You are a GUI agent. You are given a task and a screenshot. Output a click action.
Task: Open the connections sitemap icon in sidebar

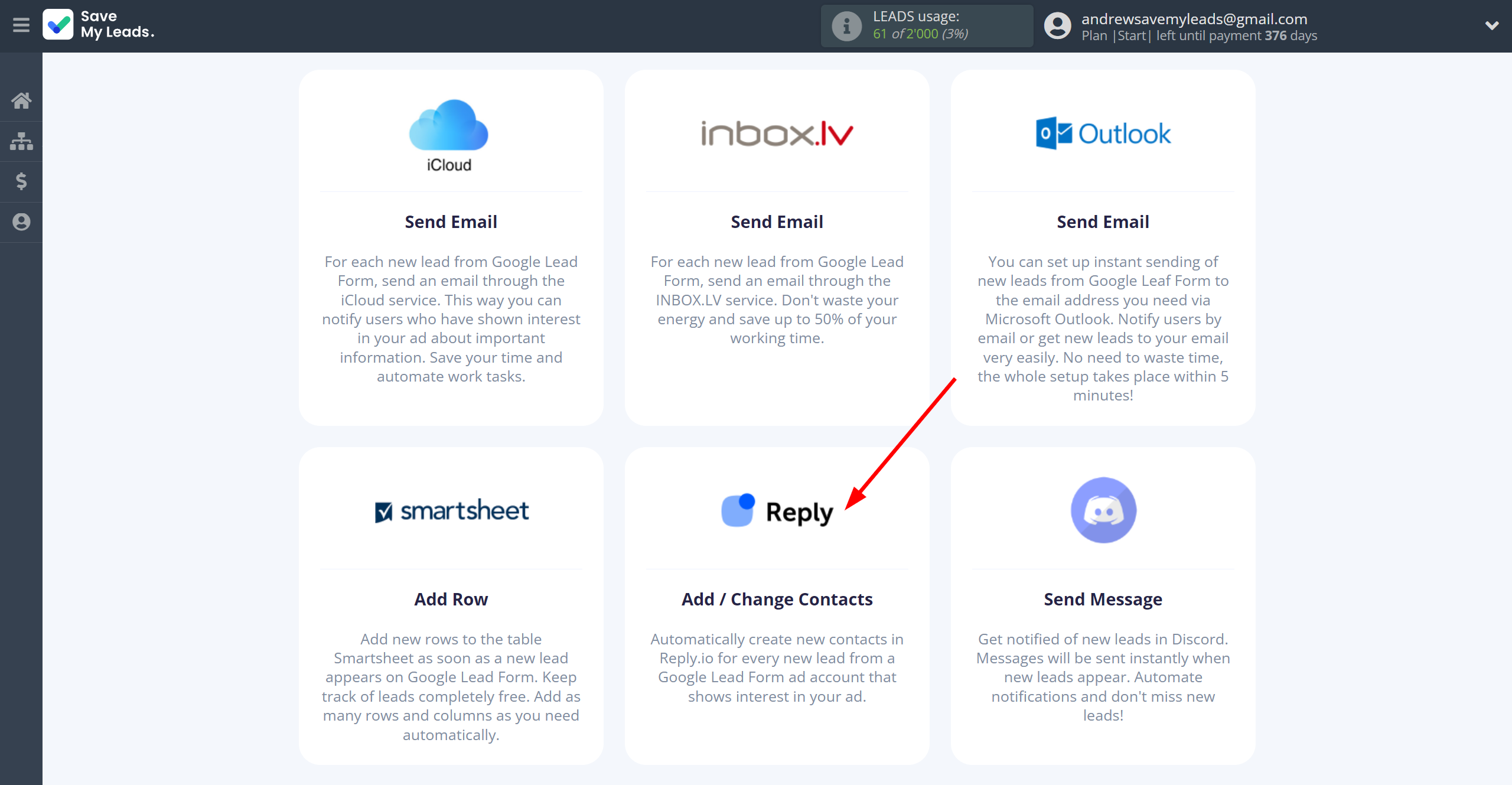21,141
